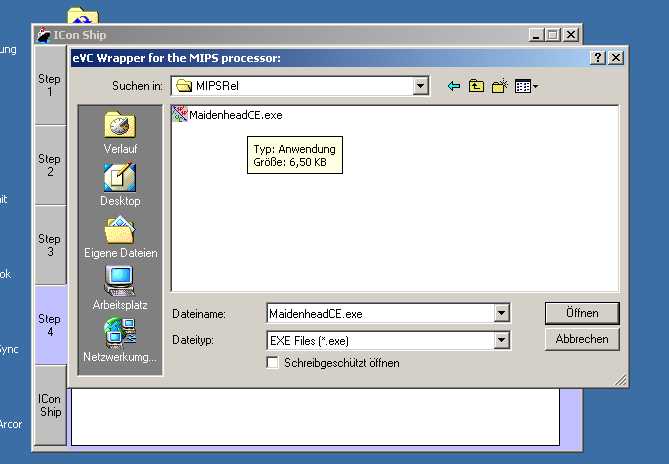Open Eigene Dateien in the places bar
Screen dimensions: 669x464
(x=120, y=237)
